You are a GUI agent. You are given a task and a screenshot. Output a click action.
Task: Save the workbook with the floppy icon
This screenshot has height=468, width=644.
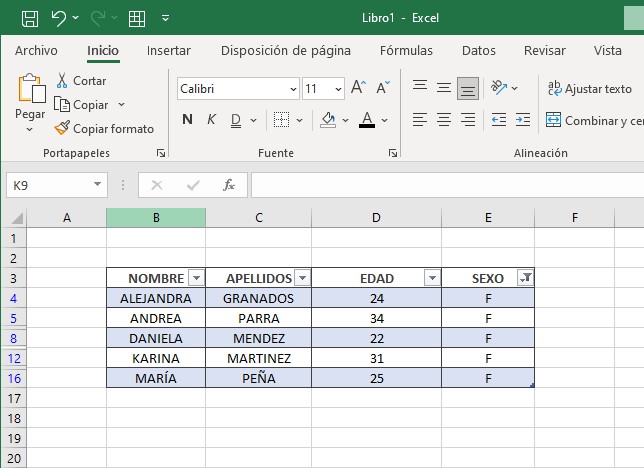[30, 18]
